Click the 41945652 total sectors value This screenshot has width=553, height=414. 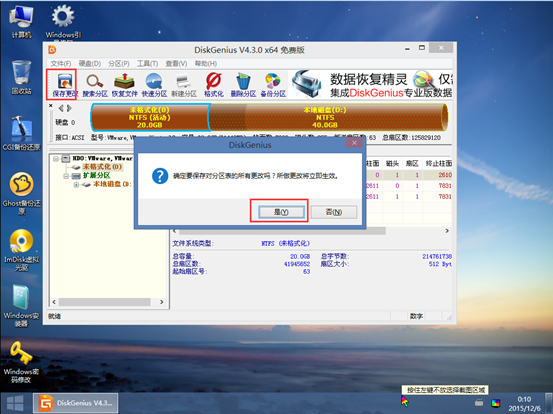(297, 264)
